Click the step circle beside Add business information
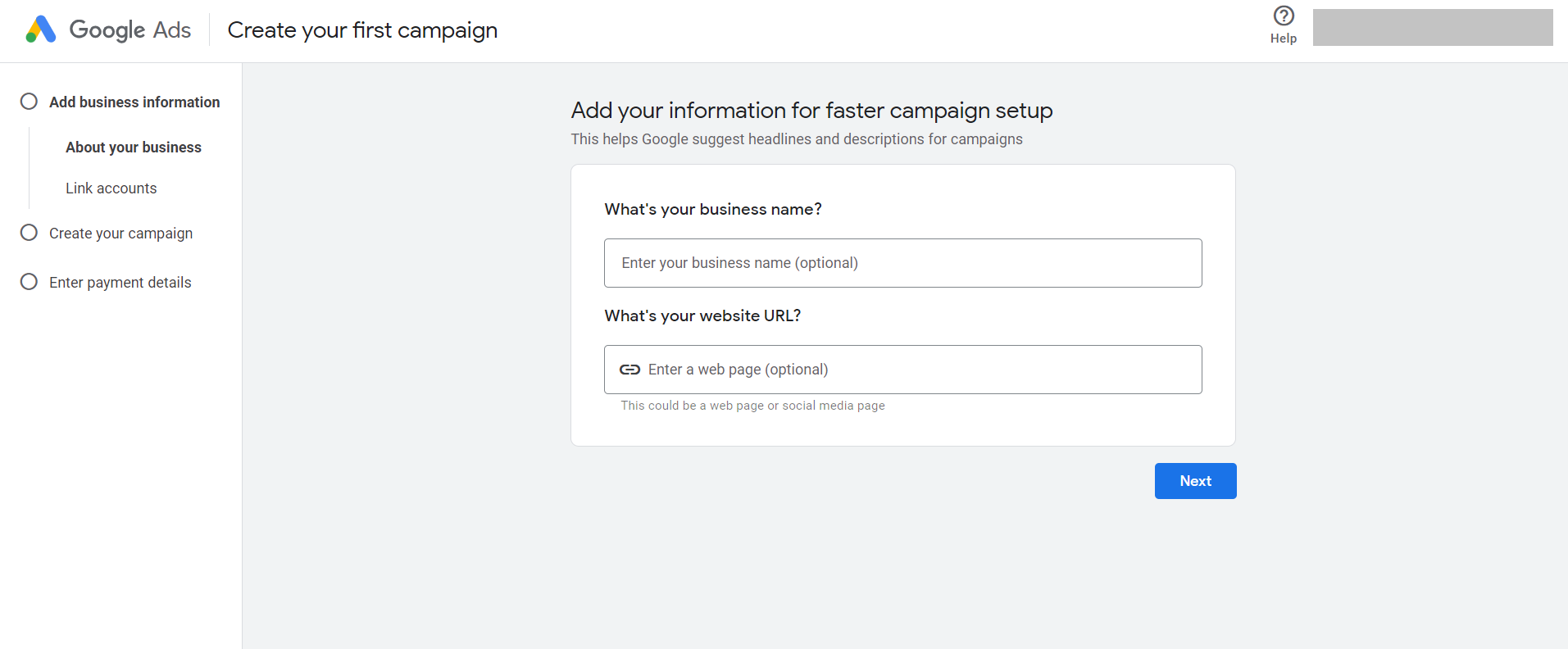The image size is (1568, 649). [29, 102]
